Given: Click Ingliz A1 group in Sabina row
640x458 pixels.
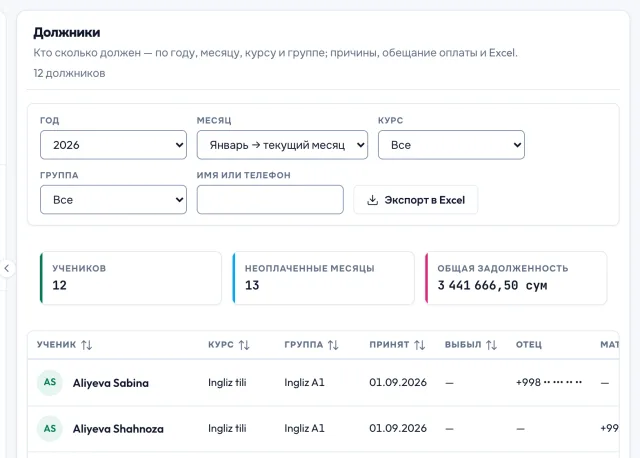Looking at the screenshot, I should click(304, 382).
